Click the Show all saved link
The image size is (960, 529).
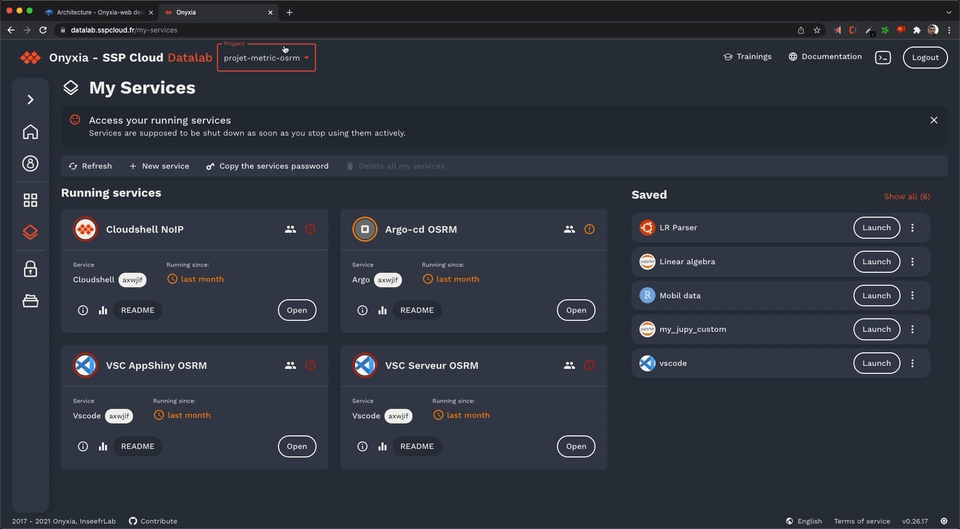[x=906, y=197]
